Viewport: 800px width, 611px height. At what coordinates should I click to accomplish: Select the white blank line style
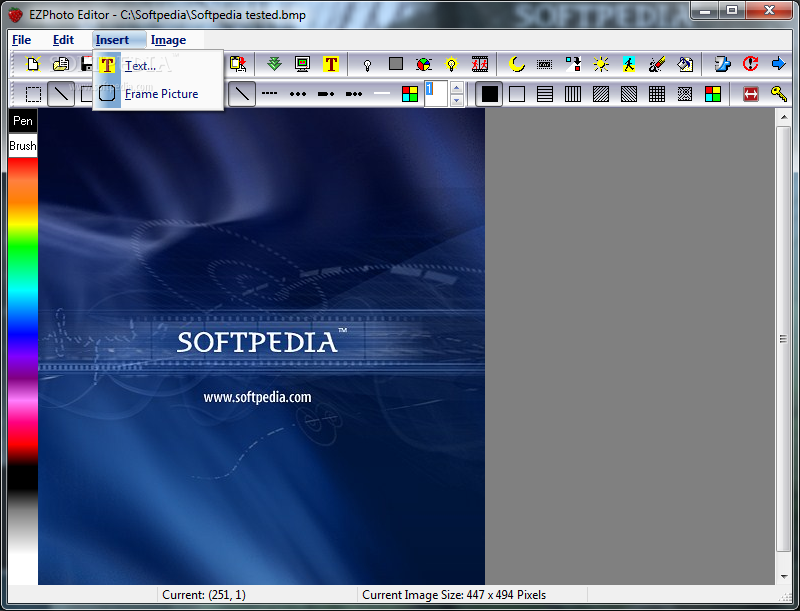[x=382, y=94]
